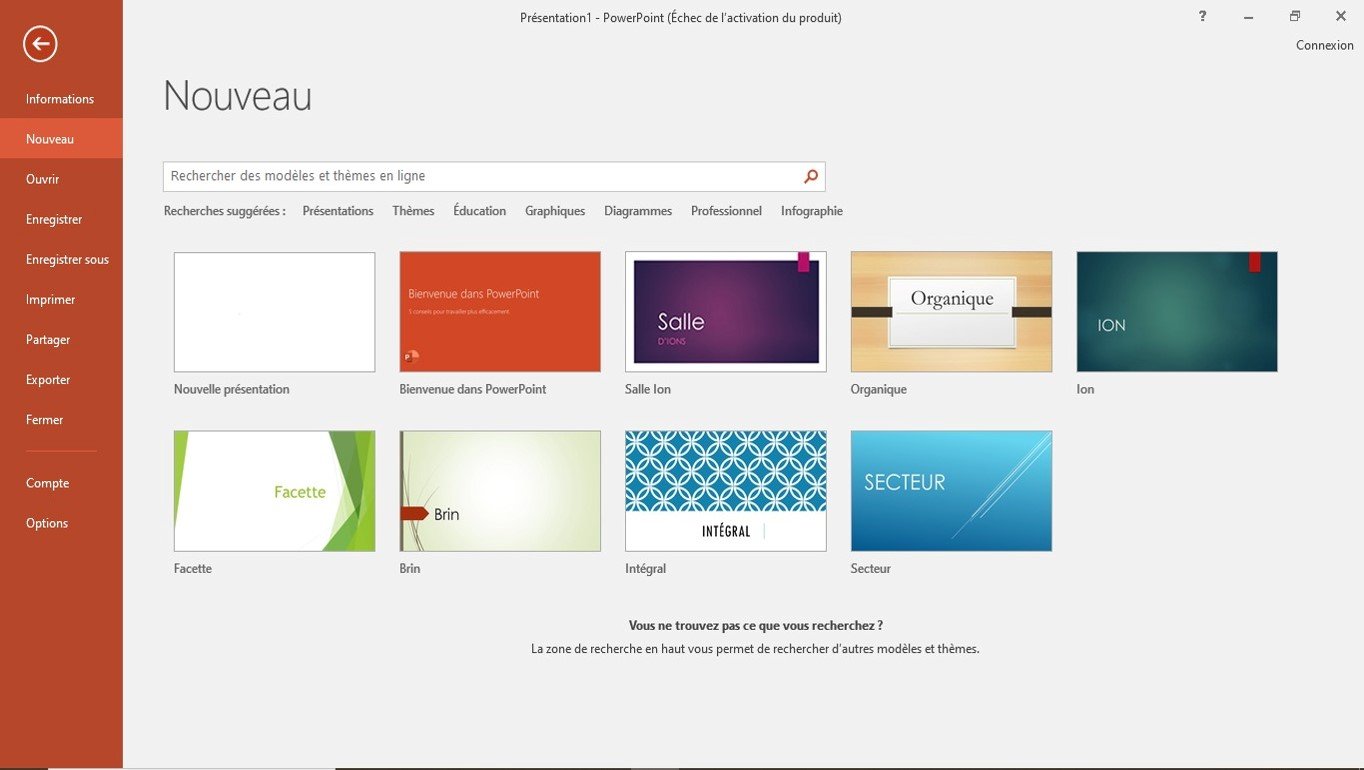Screen dimensions: 1364x770
Task: Click the Connexion sign-in link
Action: click(1324, 45)
